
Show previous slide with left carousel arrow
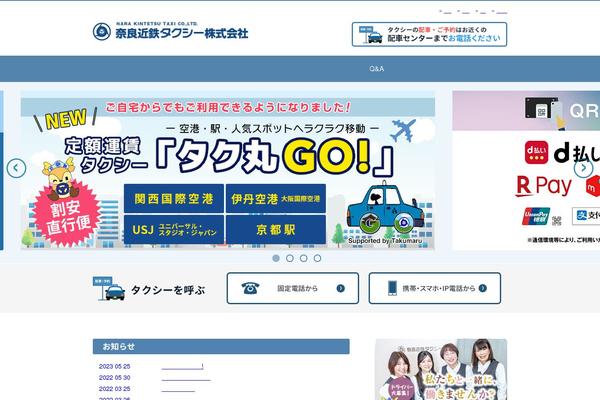[16, 168]
